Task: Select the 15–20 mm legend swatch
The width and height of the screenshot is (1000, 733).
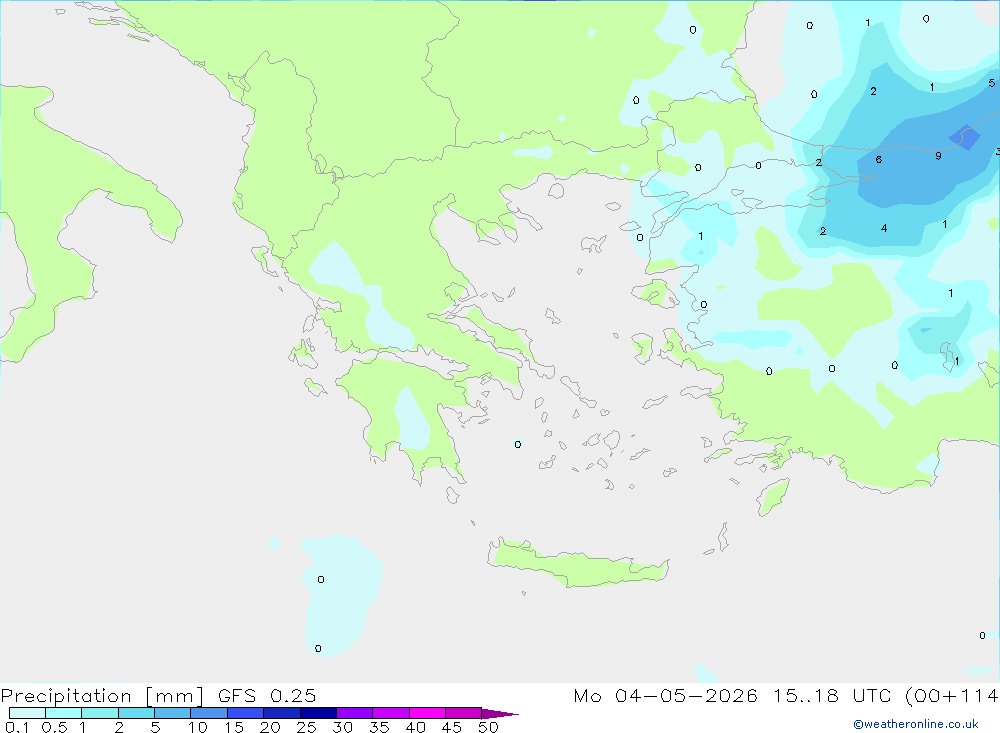Action: click(246, 713)
